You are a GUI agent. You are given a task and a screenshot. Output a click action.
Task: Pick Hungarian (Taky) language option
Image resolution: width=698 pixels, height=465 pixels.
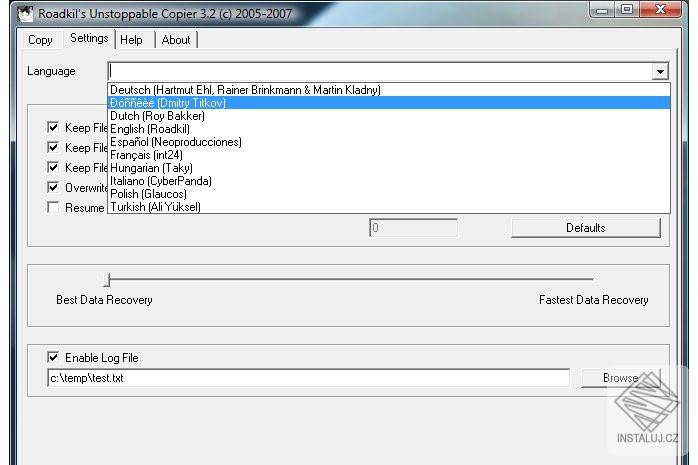[x=389, y=168]
